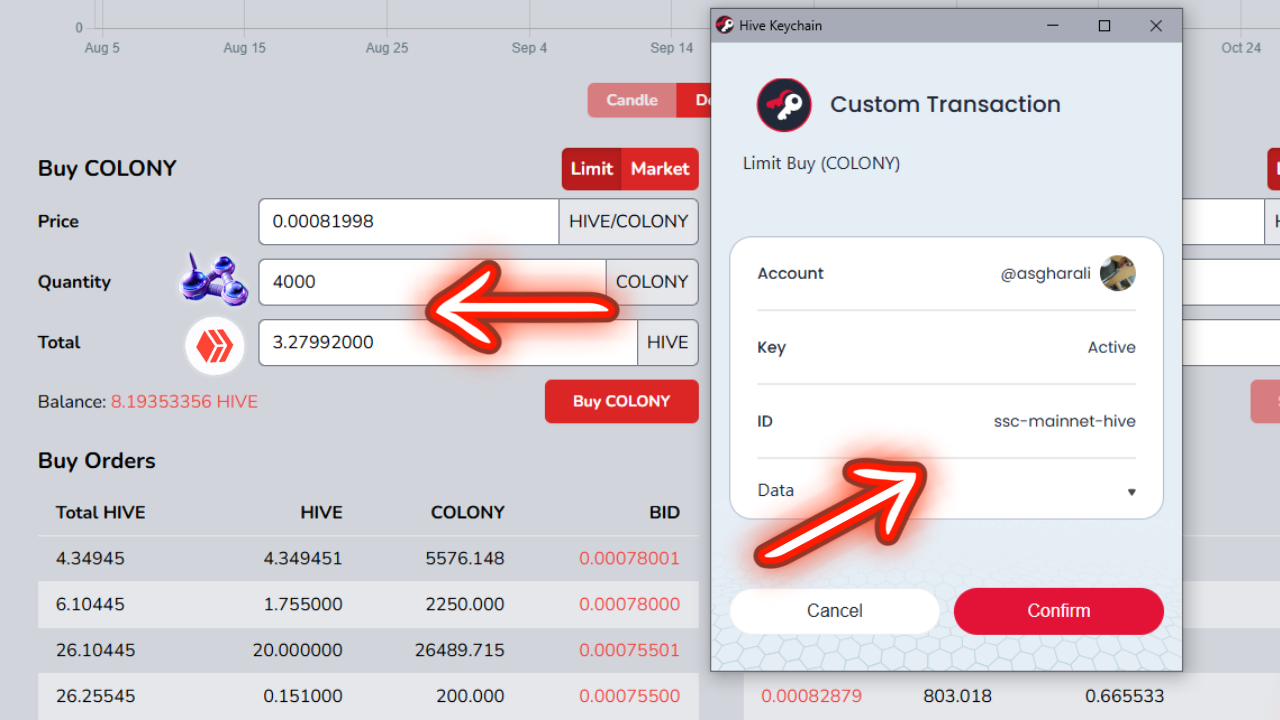Switch chart to Candle view

point(632,100)
